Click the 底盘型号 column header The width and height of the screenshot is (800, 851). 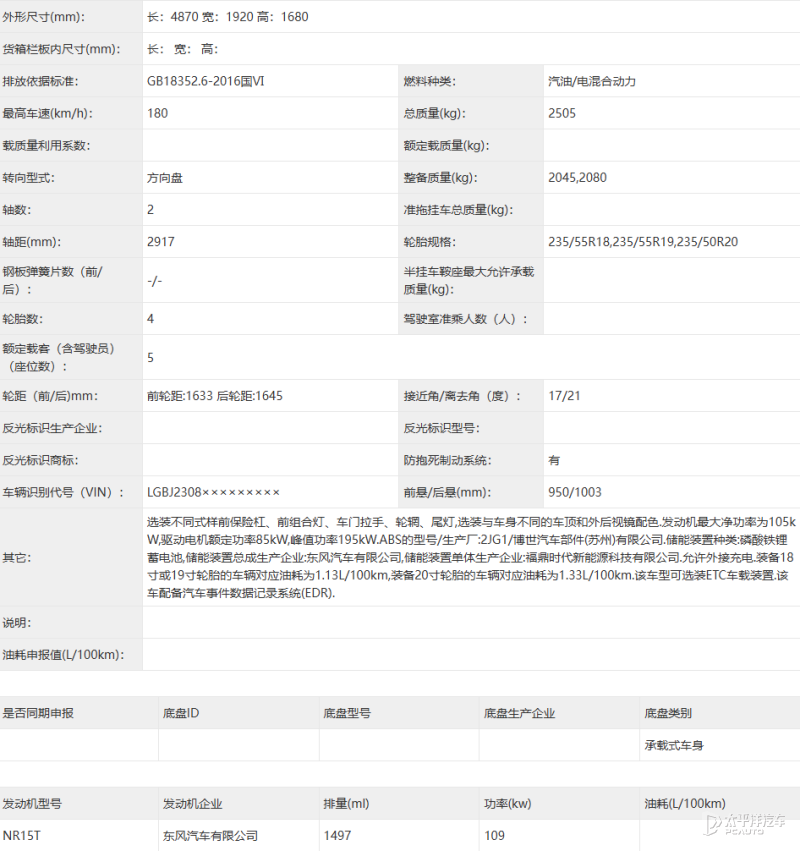pyautogui.click(x=347, y=713)
